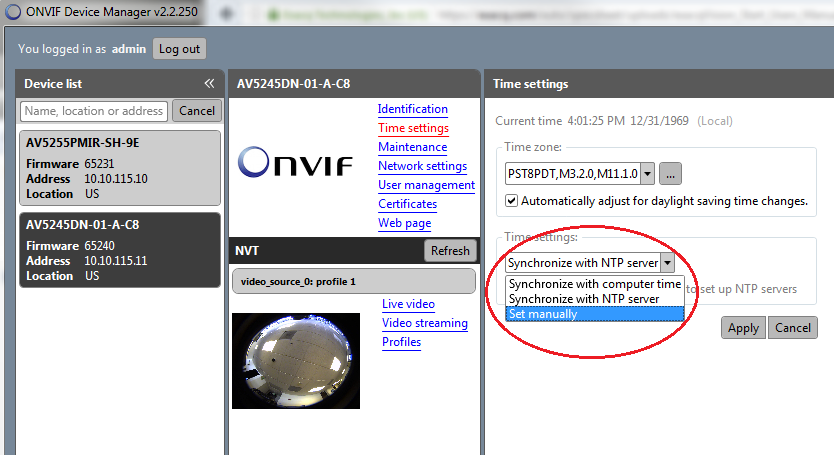Collapse the Device list panel chevron
The width and height of the screenshot is (834, 455).
coord(209,84)
